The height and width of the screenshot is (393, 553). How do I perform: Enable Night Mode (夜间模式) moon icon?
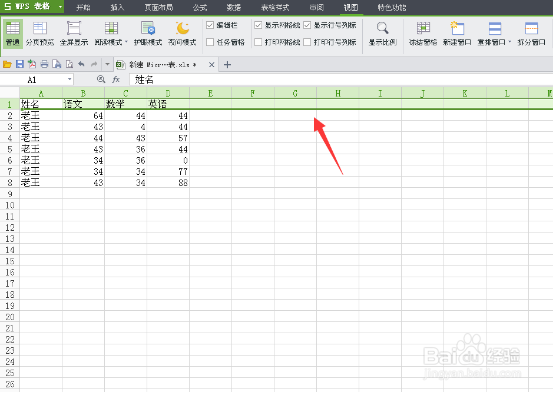[182, 29]
